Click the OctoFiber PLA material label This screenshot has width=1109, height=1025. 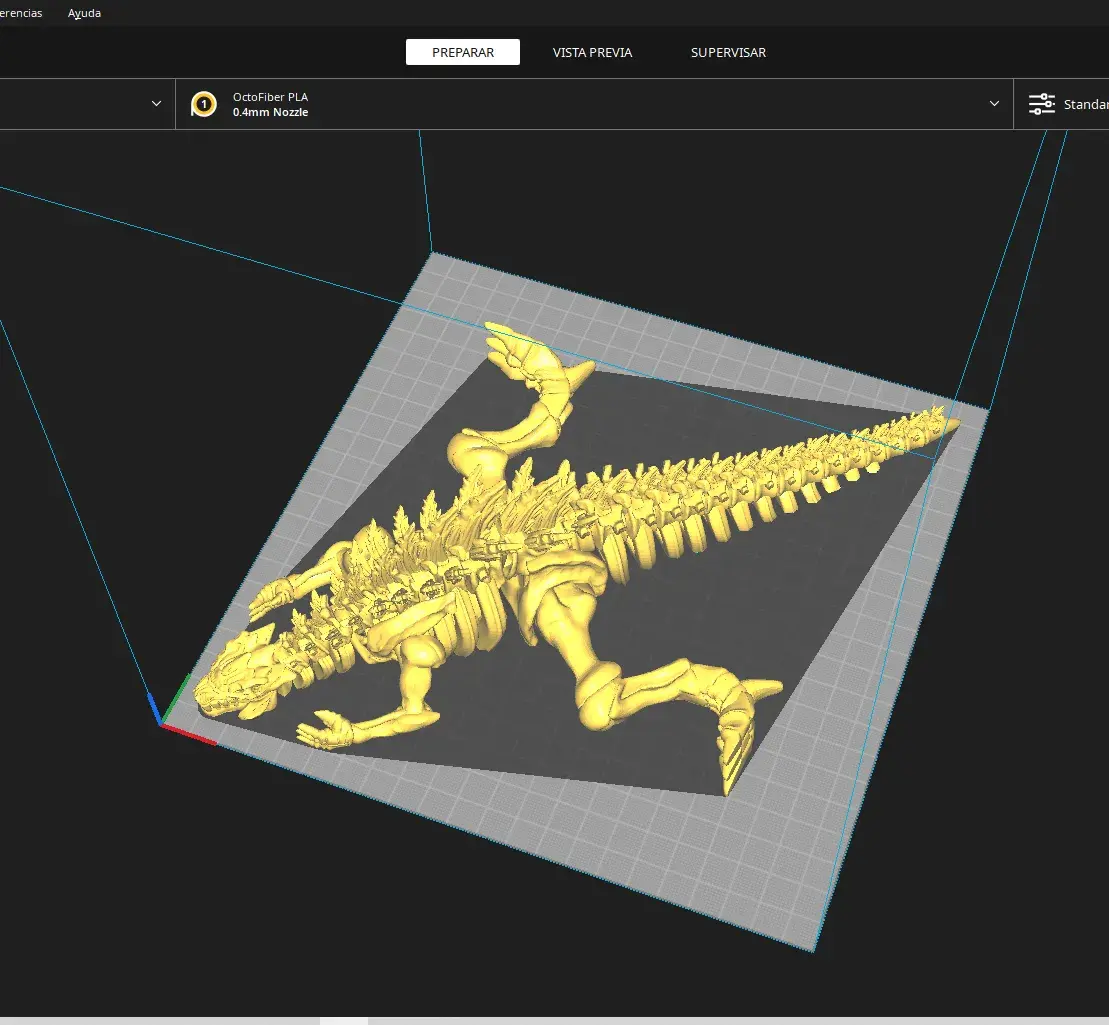point(270,97)
